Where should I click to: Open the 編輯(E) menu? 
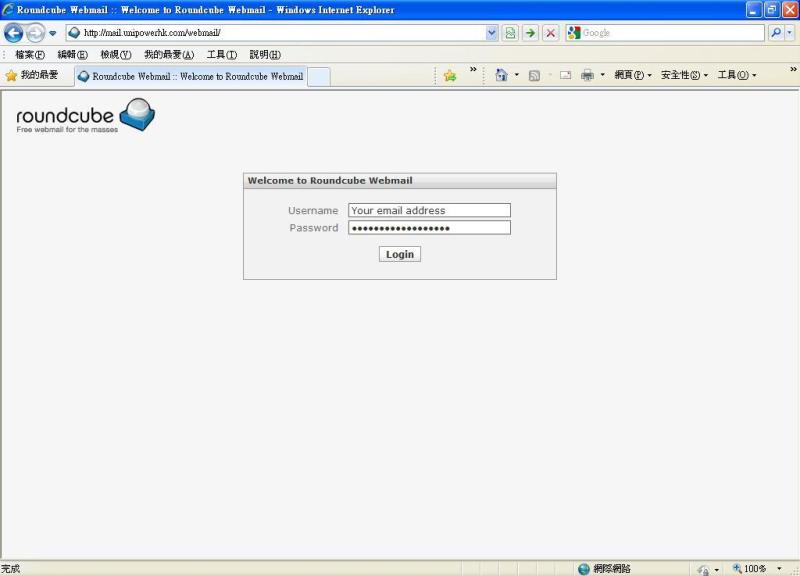[72, 55]
